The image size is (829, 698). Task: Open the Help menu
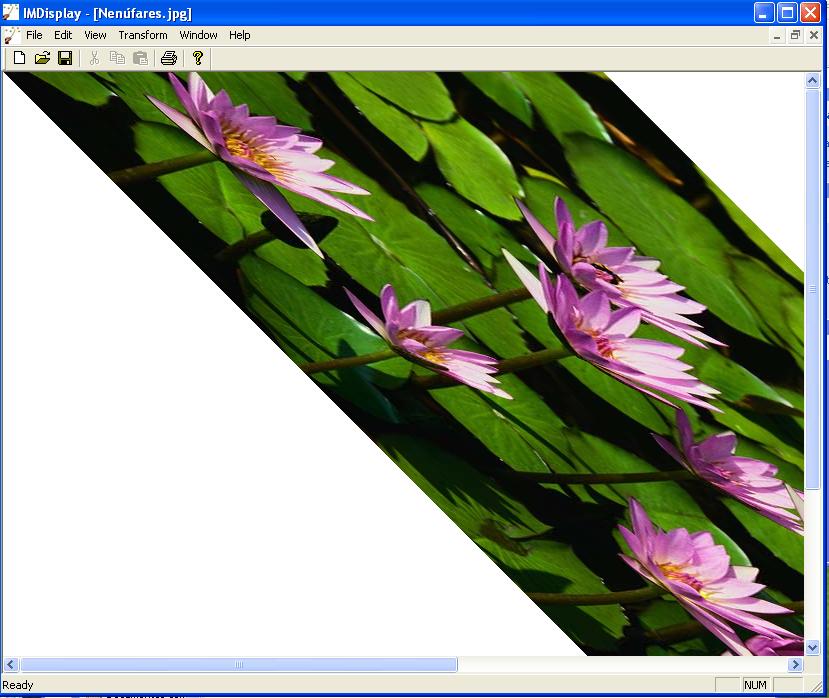click(x=240, y=35)
